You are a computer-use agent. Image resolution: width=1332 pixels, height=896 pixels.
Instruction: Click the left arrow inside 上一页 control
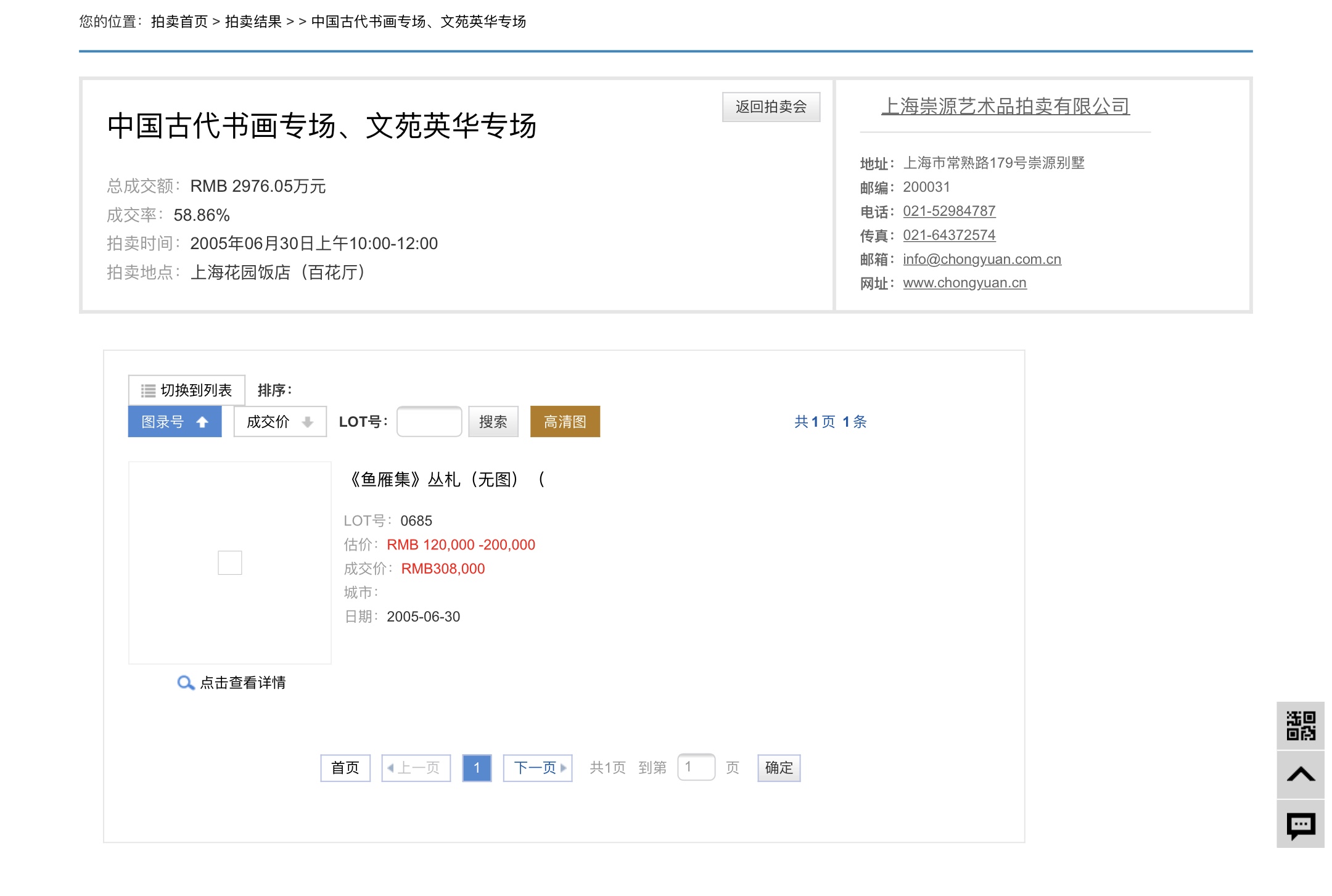pos(391,768)
